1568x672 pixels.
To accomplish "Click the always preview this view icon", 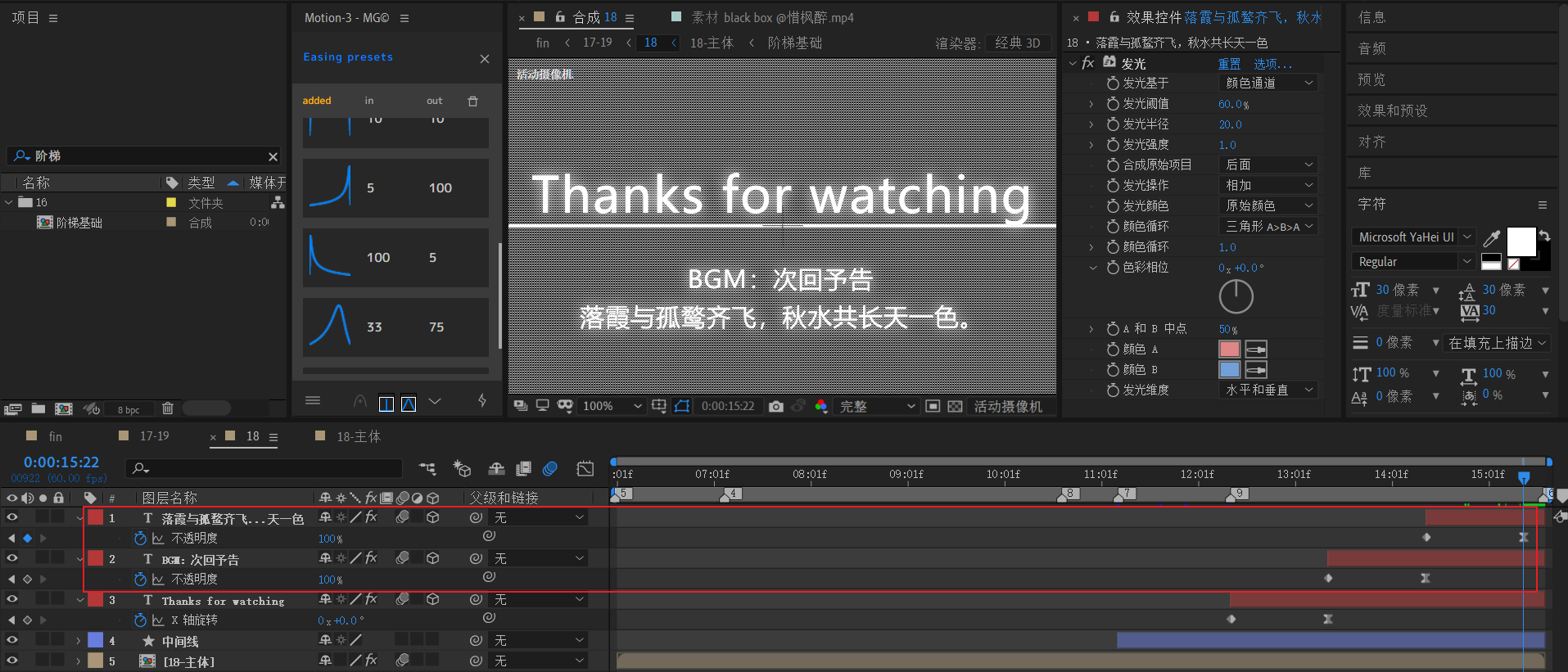I will tap(520, 406).
